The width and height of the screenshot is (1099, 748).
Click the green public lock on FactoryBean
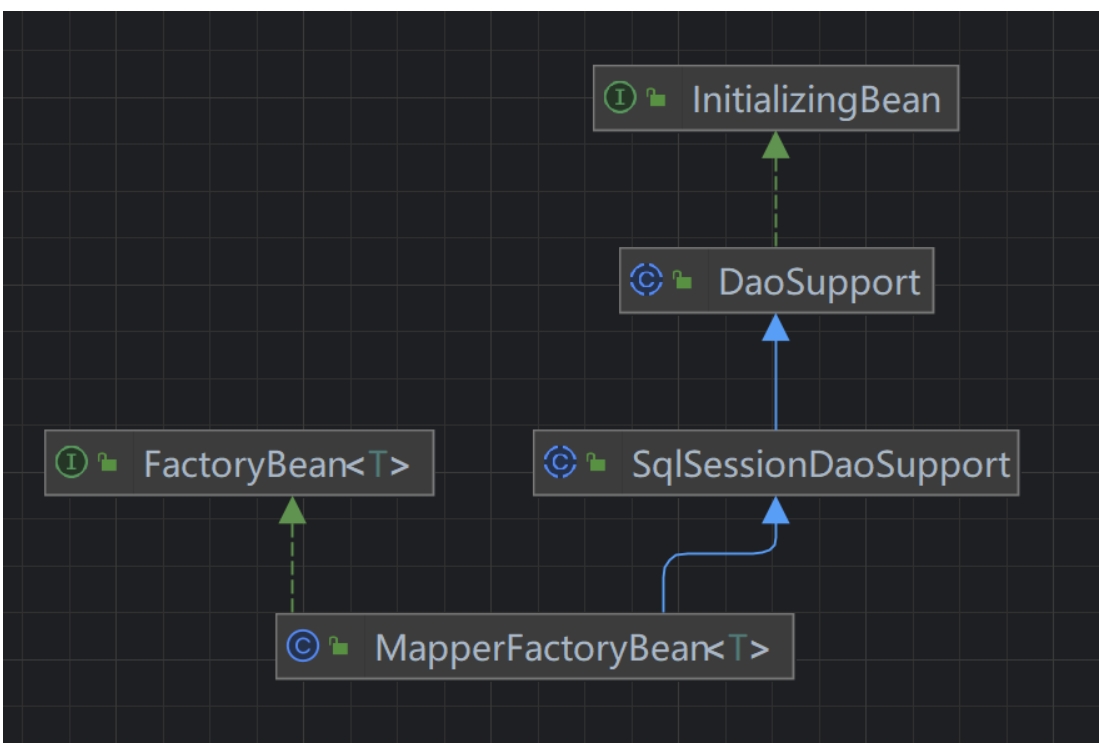[107, 464]
